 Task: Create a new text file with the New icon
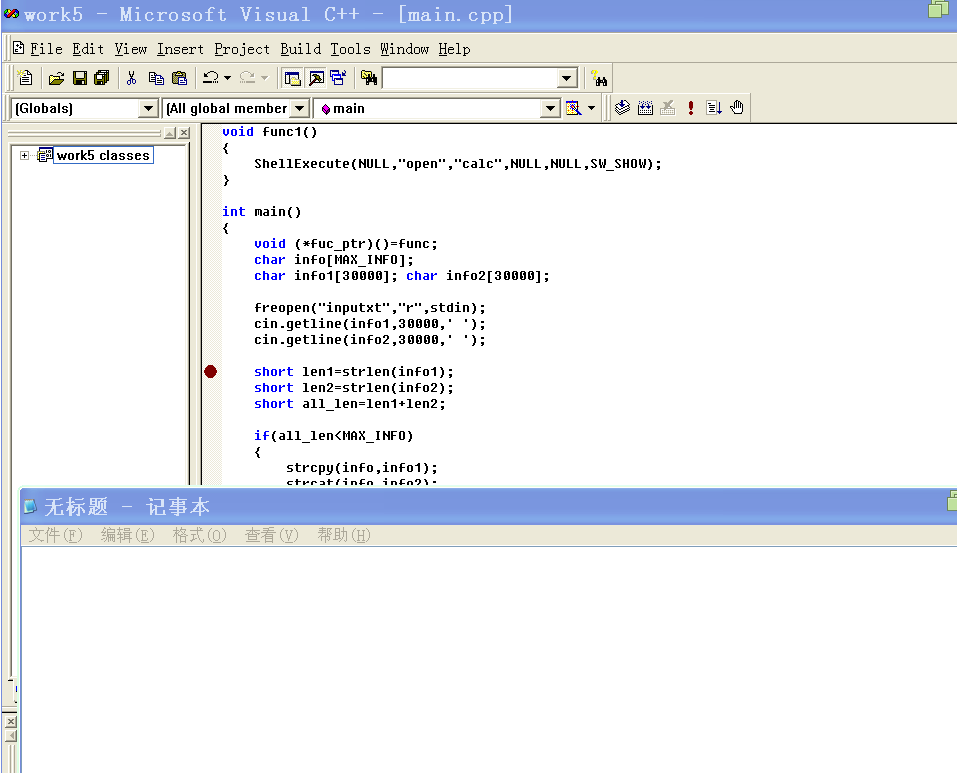click(24, 77)
